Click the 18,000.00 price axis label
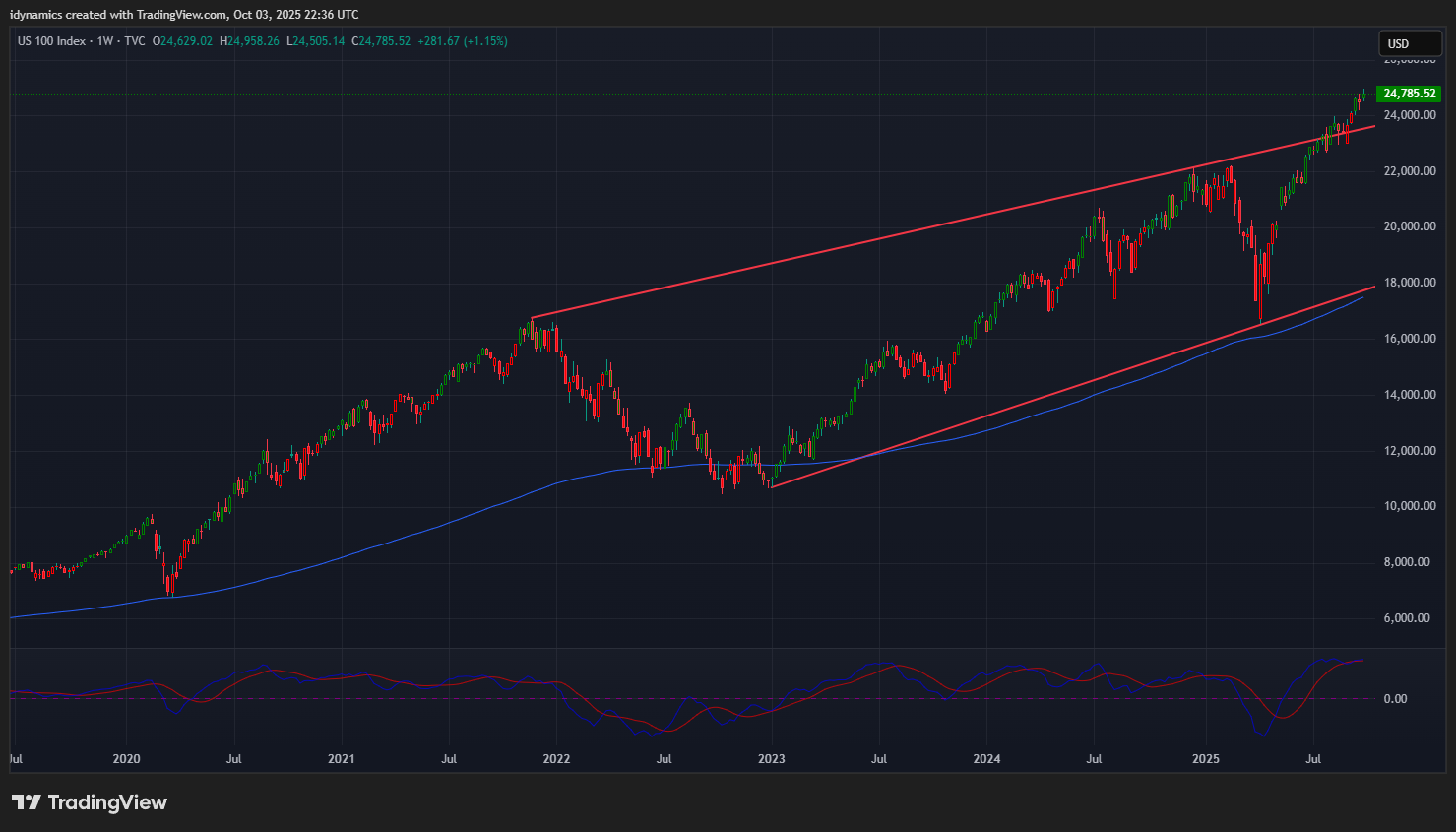The height and width of the screenshot is (832, 1456). pyautogui.click(x=1409, y=283)
